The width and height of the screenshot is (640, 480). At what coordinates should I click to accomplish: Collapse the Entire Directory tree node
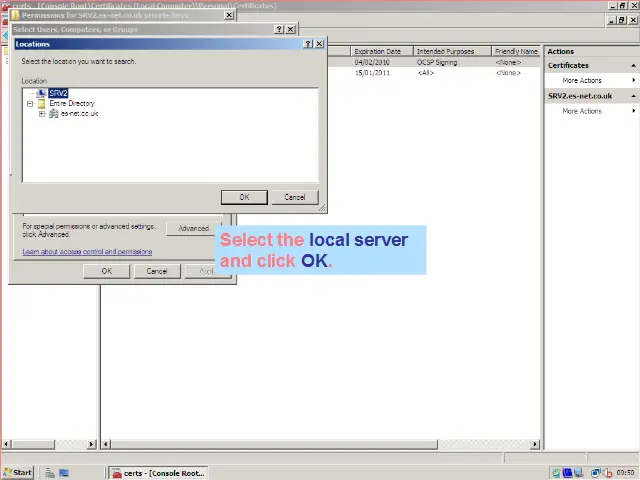click(30, 103)
